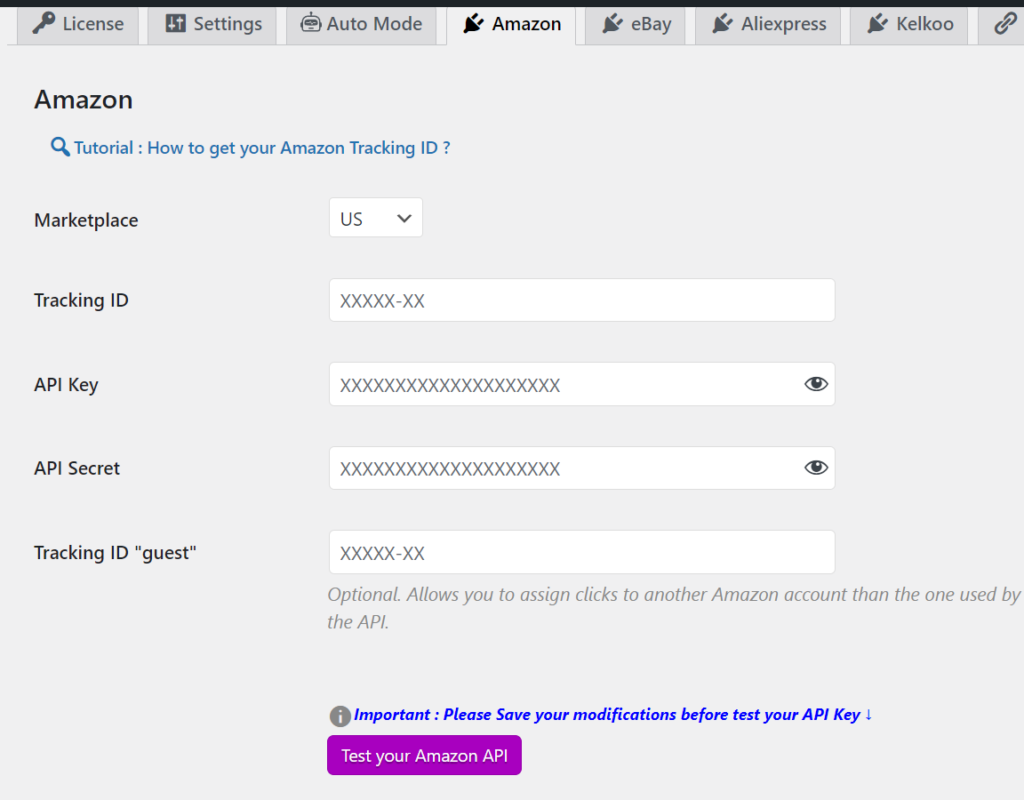Click the magnifier icon beside Tutorial link

coord(60,147)
